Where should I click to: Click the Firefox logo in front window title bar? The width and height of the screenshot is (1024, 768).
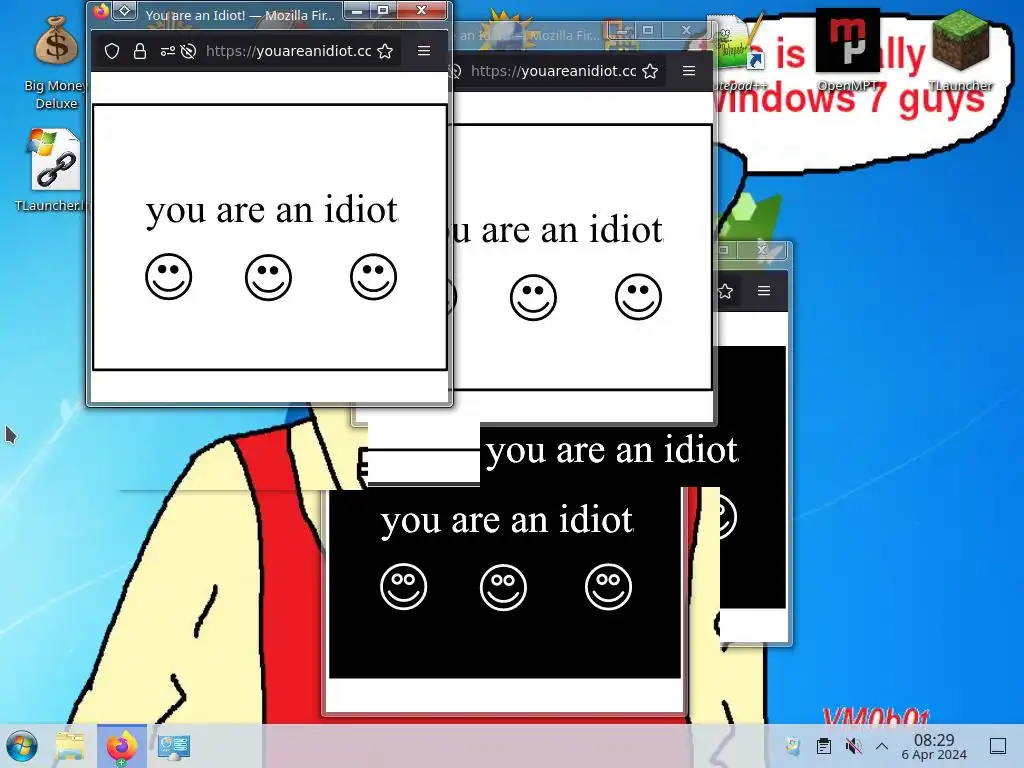[x=101, y=11]
